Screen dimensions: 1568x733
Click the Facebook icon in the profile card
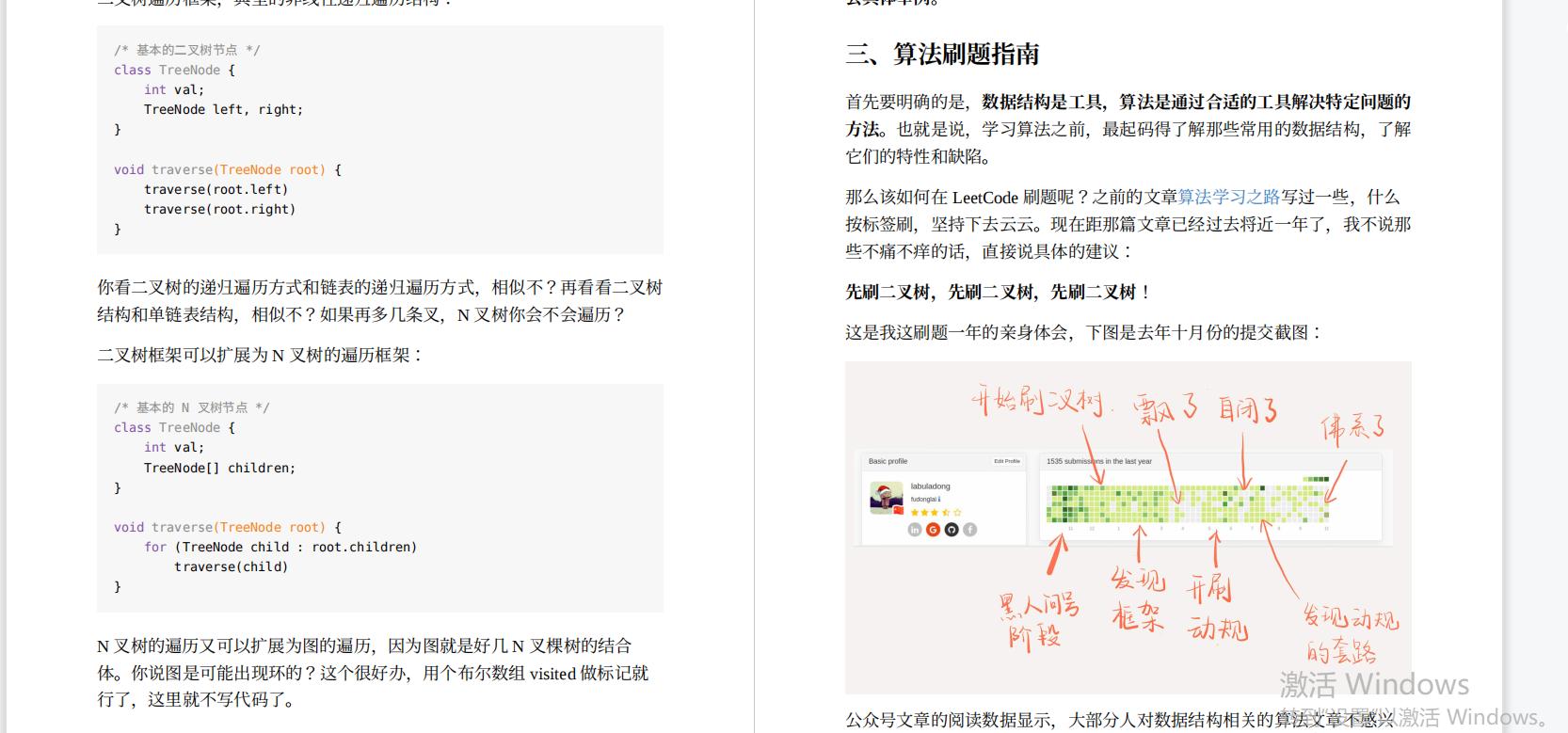(970, 530)
